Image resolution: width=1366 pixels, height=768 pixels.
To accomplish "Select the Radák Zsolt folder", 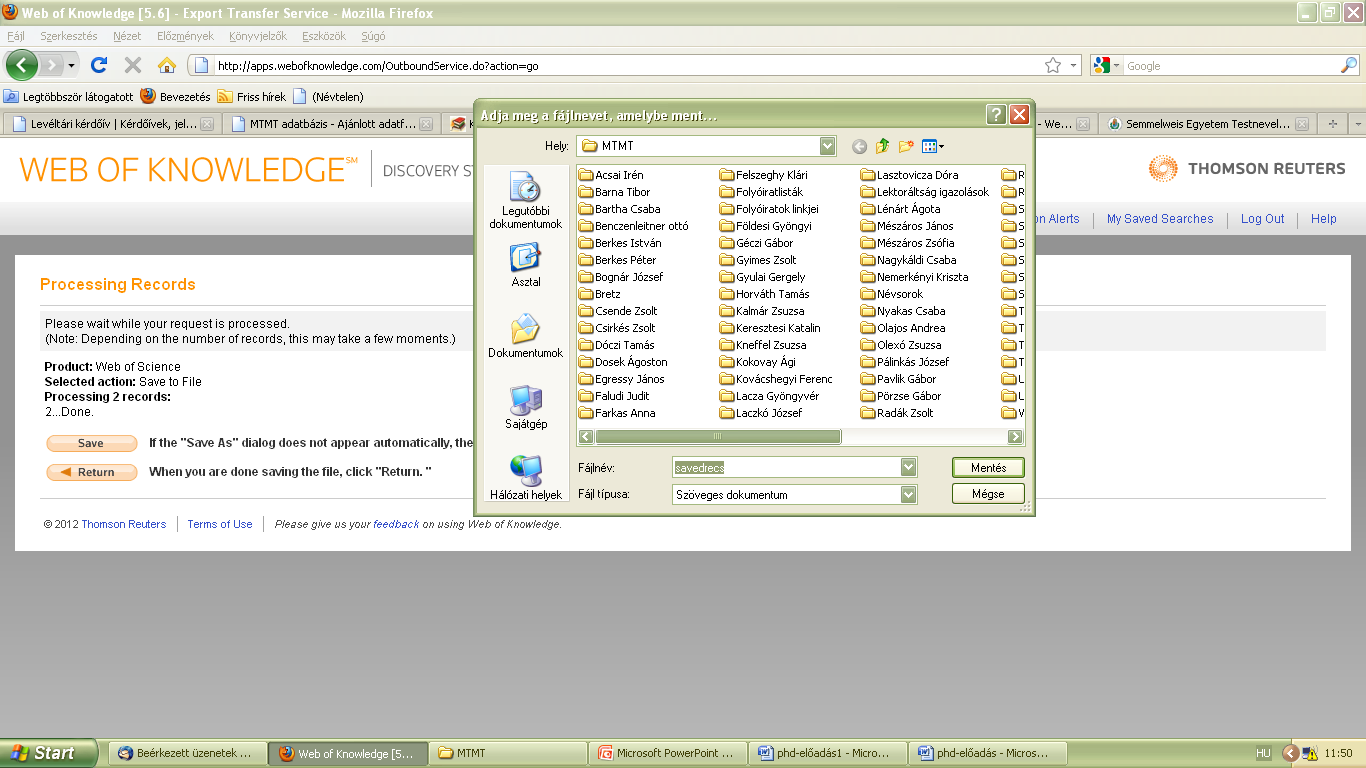I will (897, 413).
